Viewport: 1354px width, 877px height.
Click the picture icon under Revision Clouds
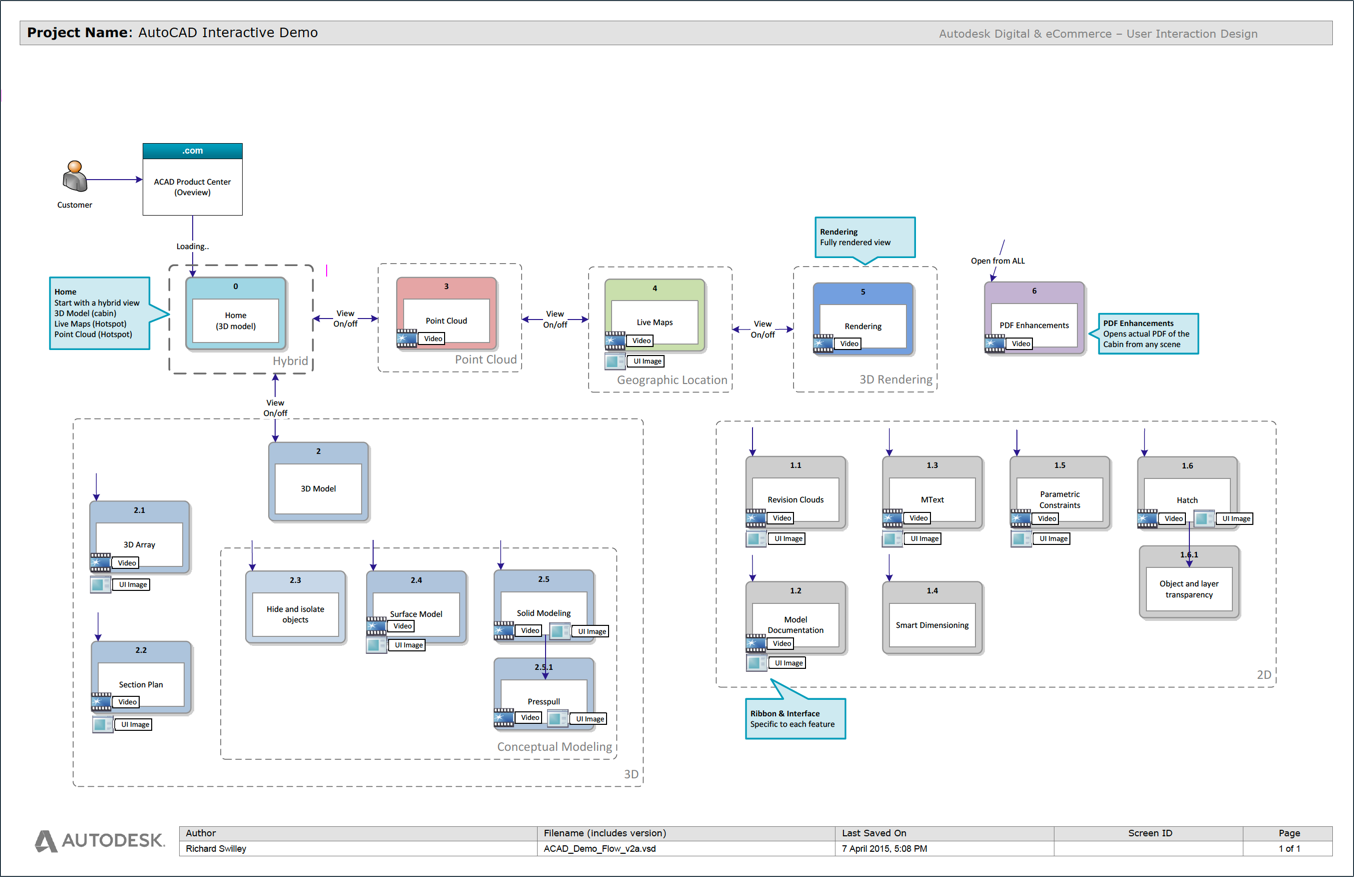pos(756,538)
